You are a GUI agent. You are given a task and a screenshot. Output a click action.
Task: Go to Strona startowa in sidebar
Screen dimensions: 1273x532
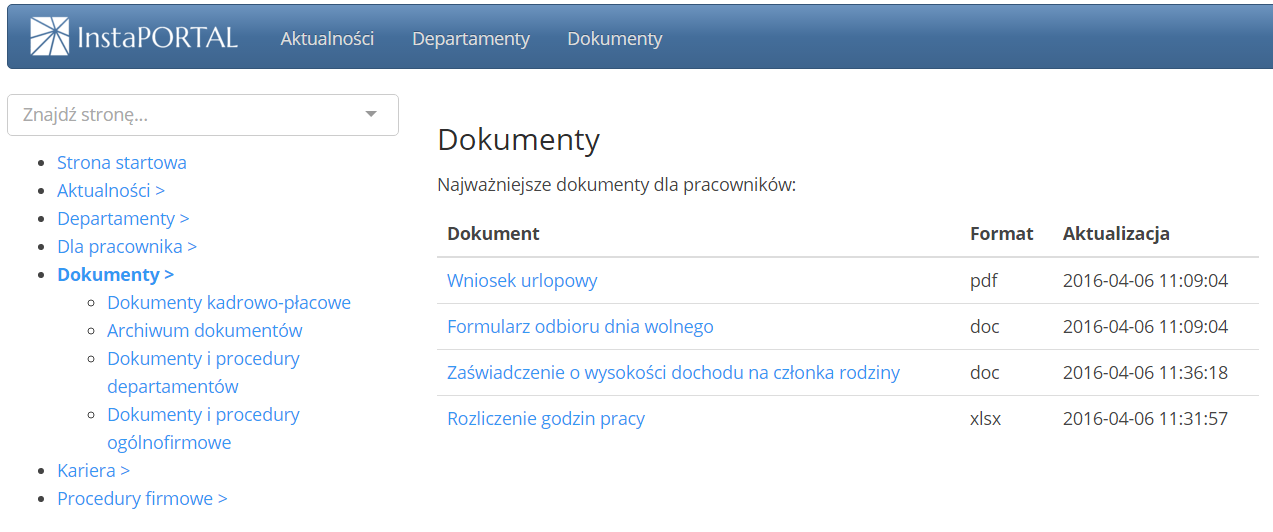tap(121, 162)
